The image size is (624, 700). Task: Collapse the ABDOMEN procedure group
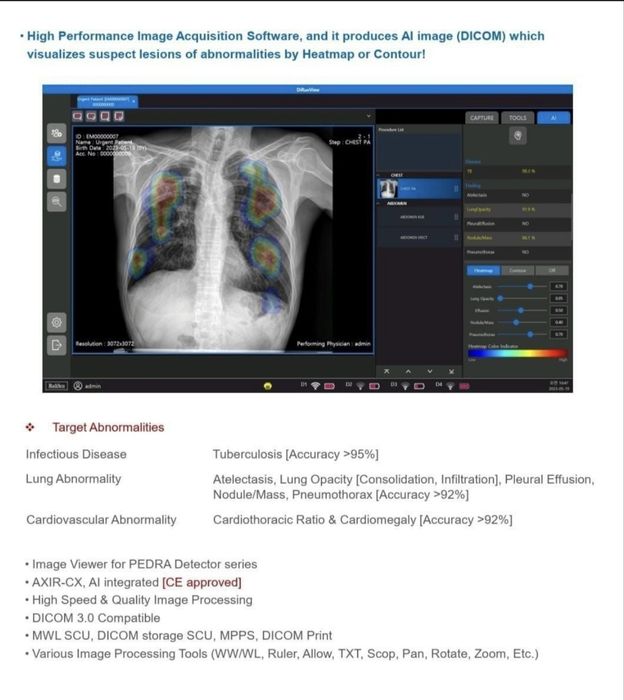coord(380,203)
